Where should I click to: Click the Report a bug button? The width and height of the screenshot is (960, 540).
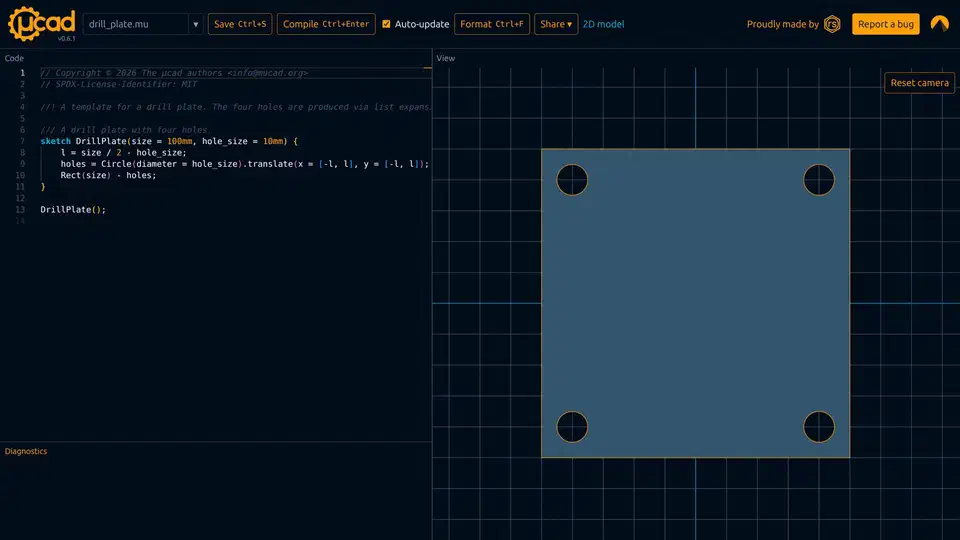pos(885,24)
